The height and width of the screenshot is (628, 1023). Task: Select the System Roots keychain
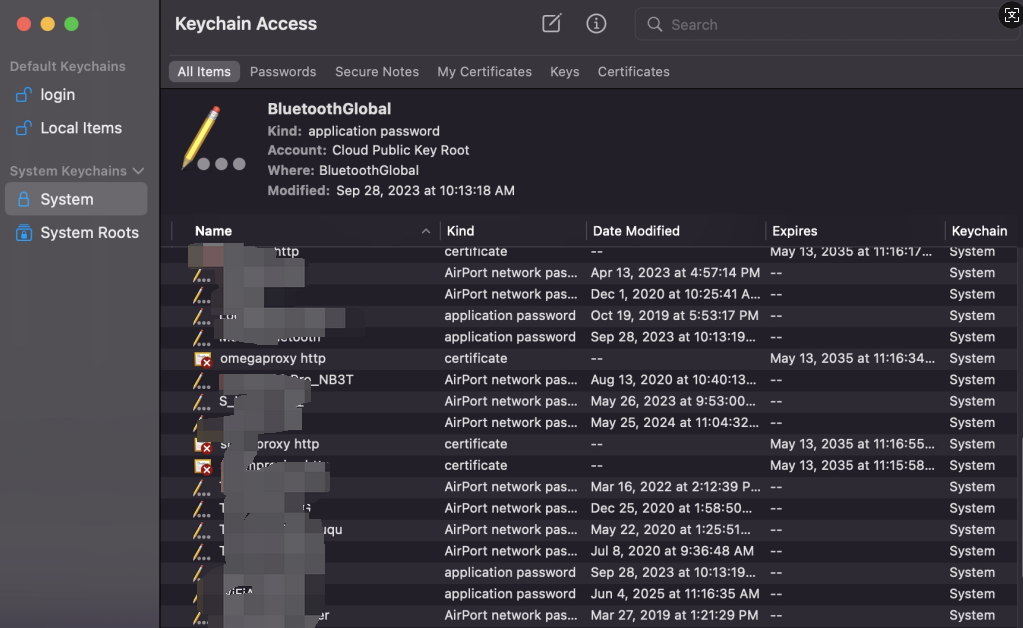tap(76, 232)
